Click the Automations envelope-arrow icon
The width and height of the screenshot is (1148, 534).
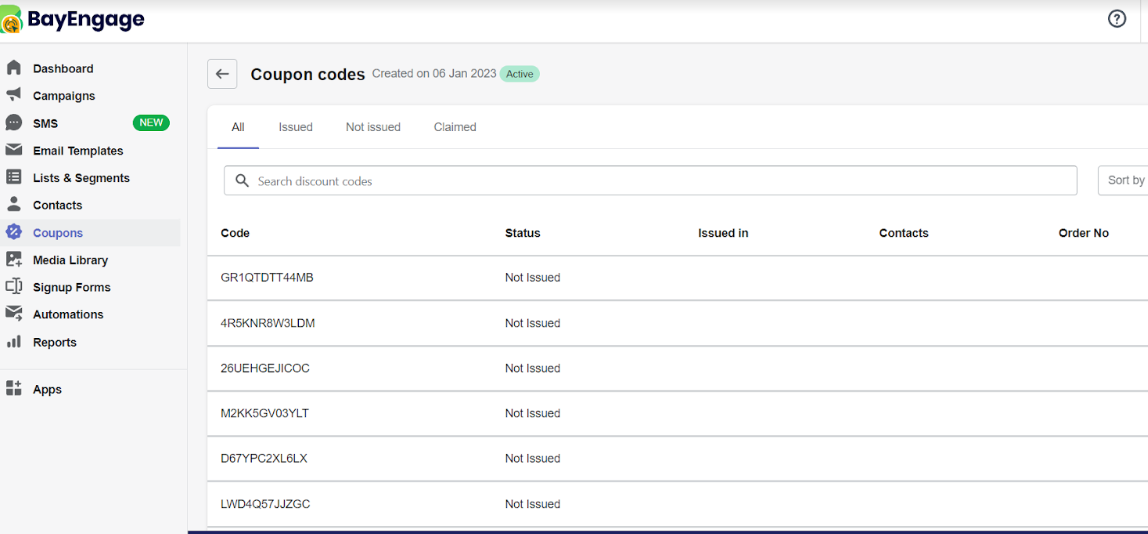[13, 314]
